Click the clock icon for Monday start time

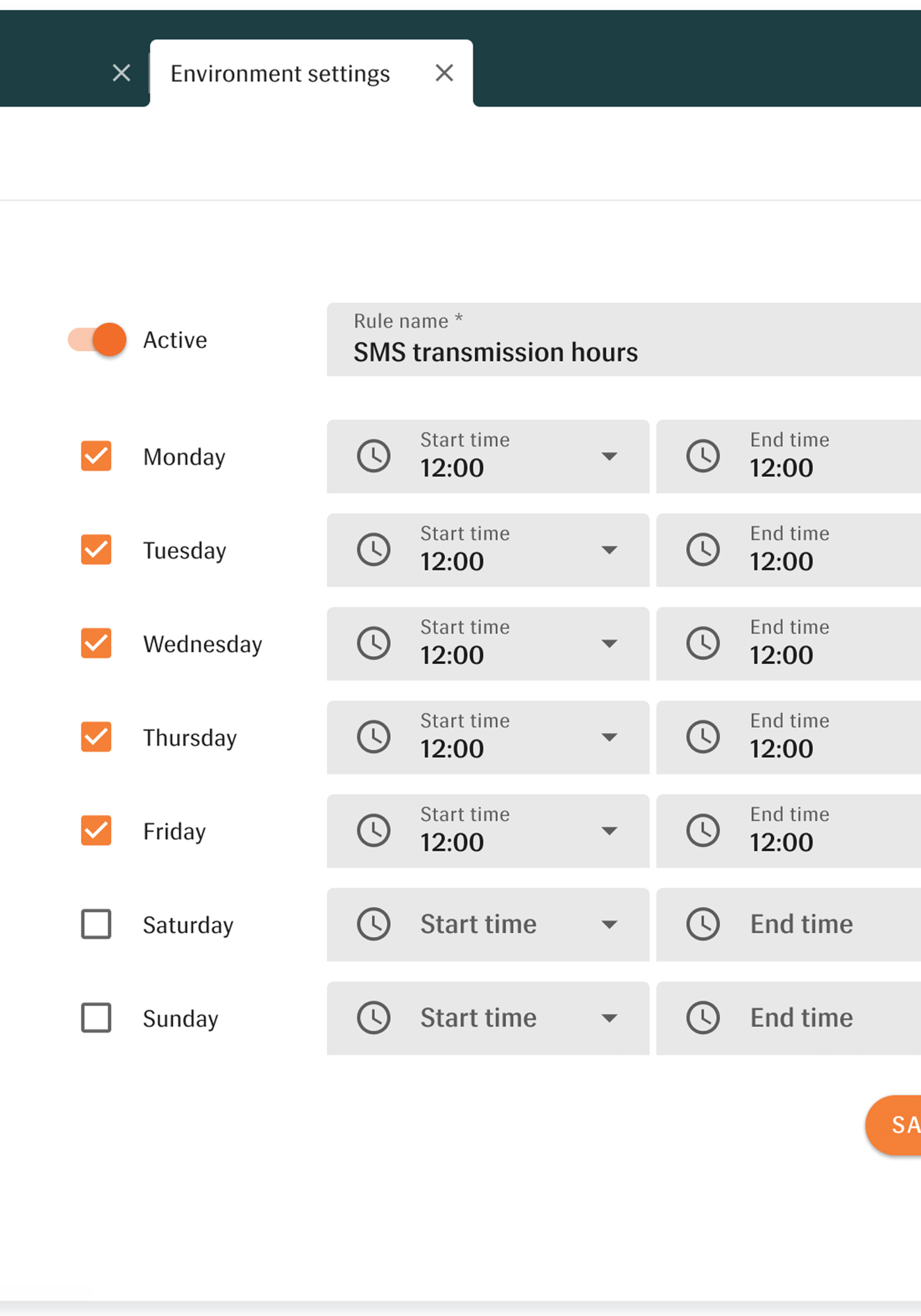click(374, 456)
